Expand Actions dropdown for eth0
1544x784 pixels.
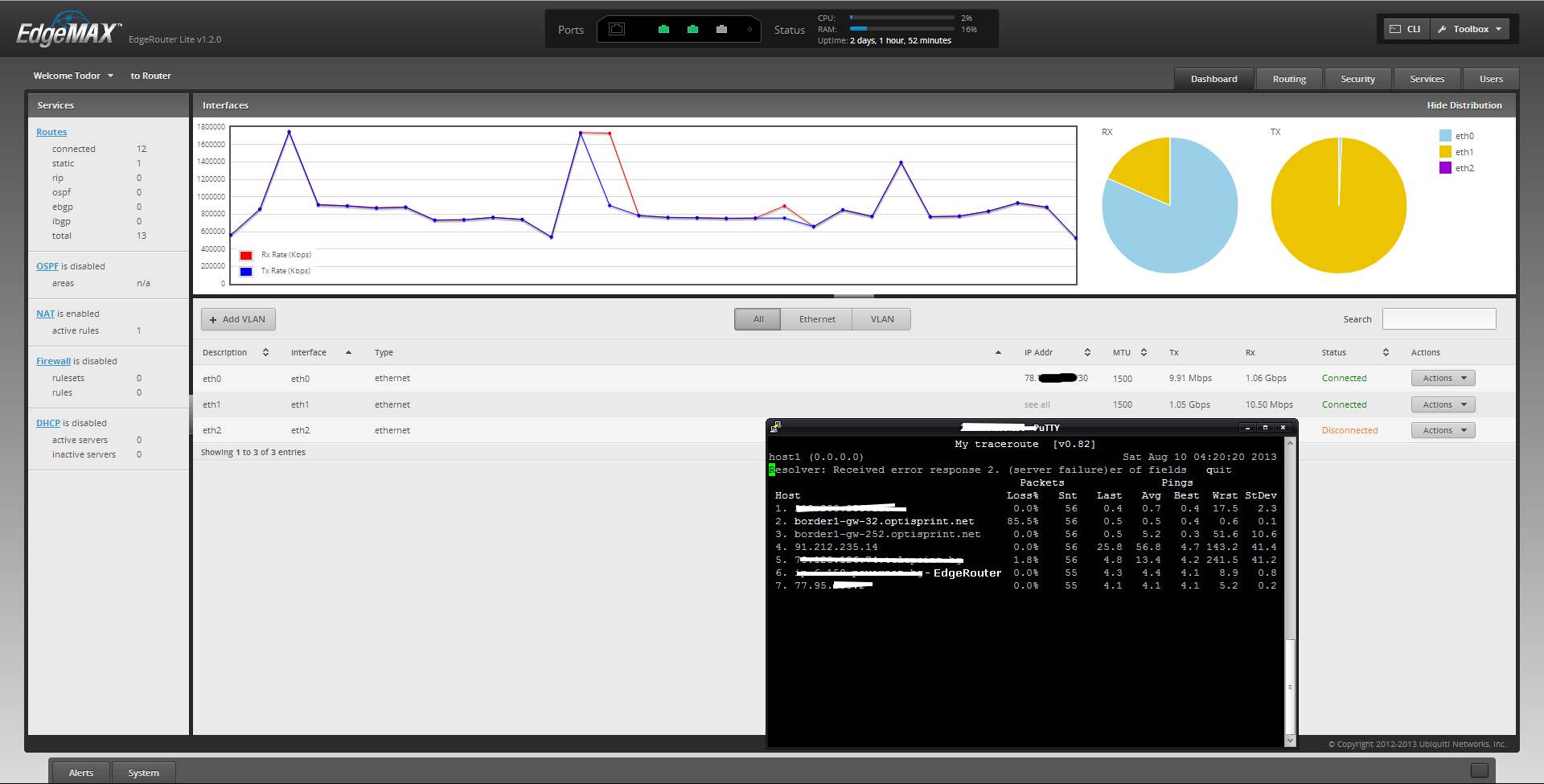[x=1443, y=378]
